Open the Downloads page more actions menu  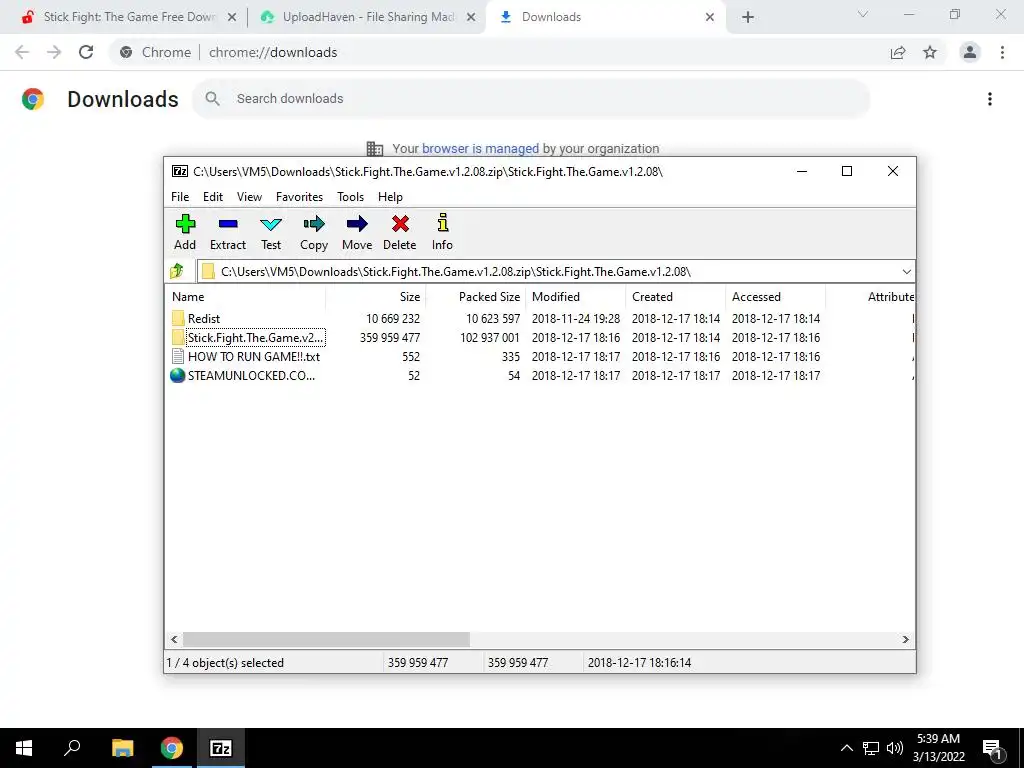(990, 99)
